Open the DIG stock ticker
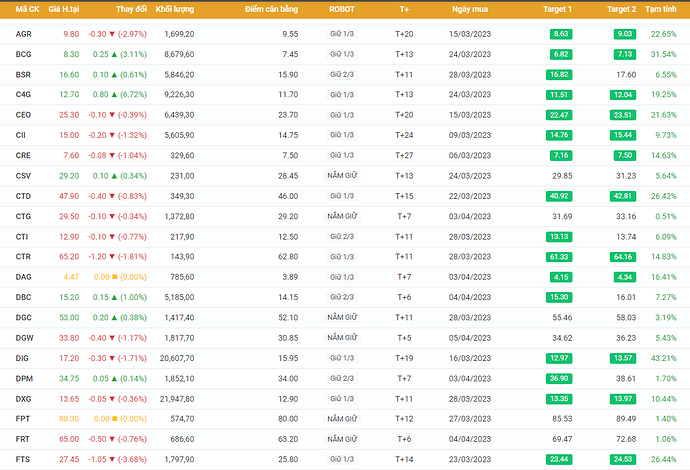The image size is (690, 470). click(x=22, y=358)
